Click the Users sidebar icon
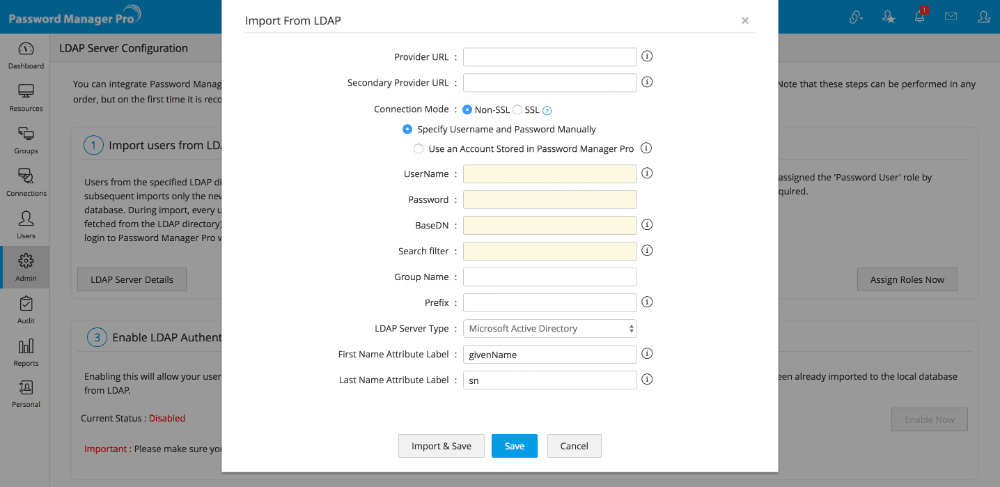This screenshot has width=1000, height=487. [26, 224]
